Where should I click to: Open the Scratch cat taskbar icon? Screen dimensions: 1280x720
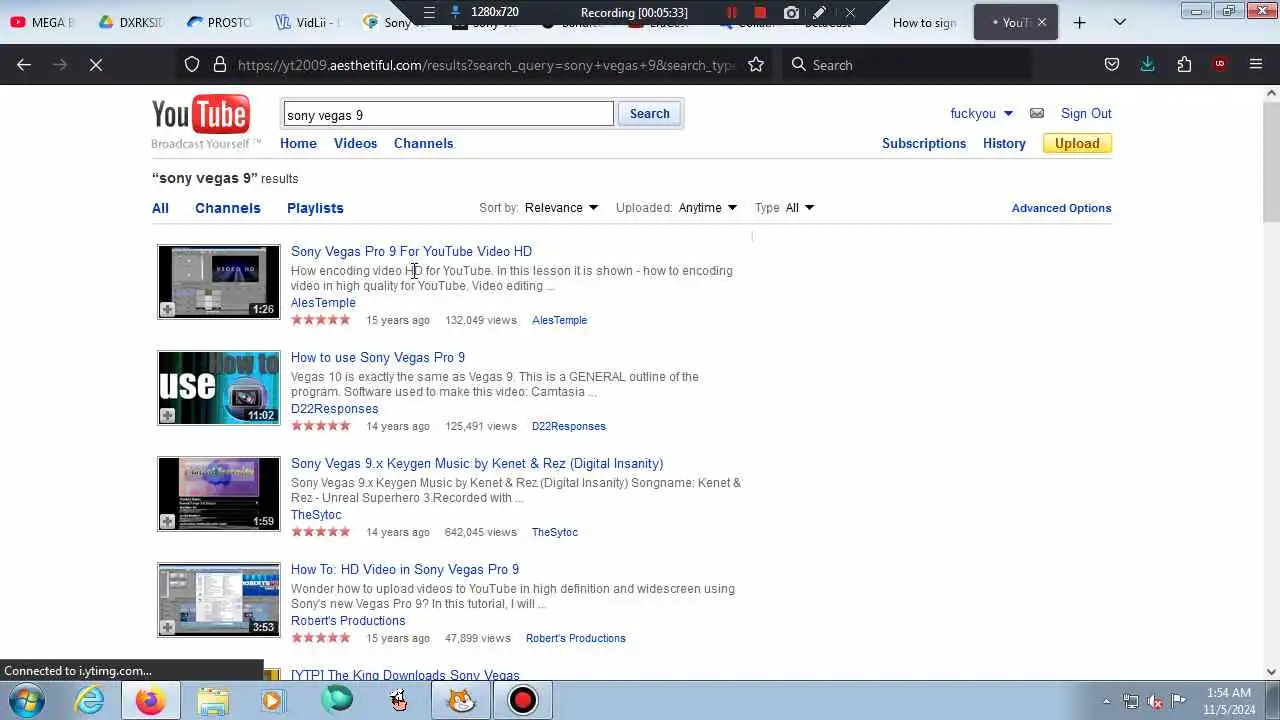(x=460, y=700)
